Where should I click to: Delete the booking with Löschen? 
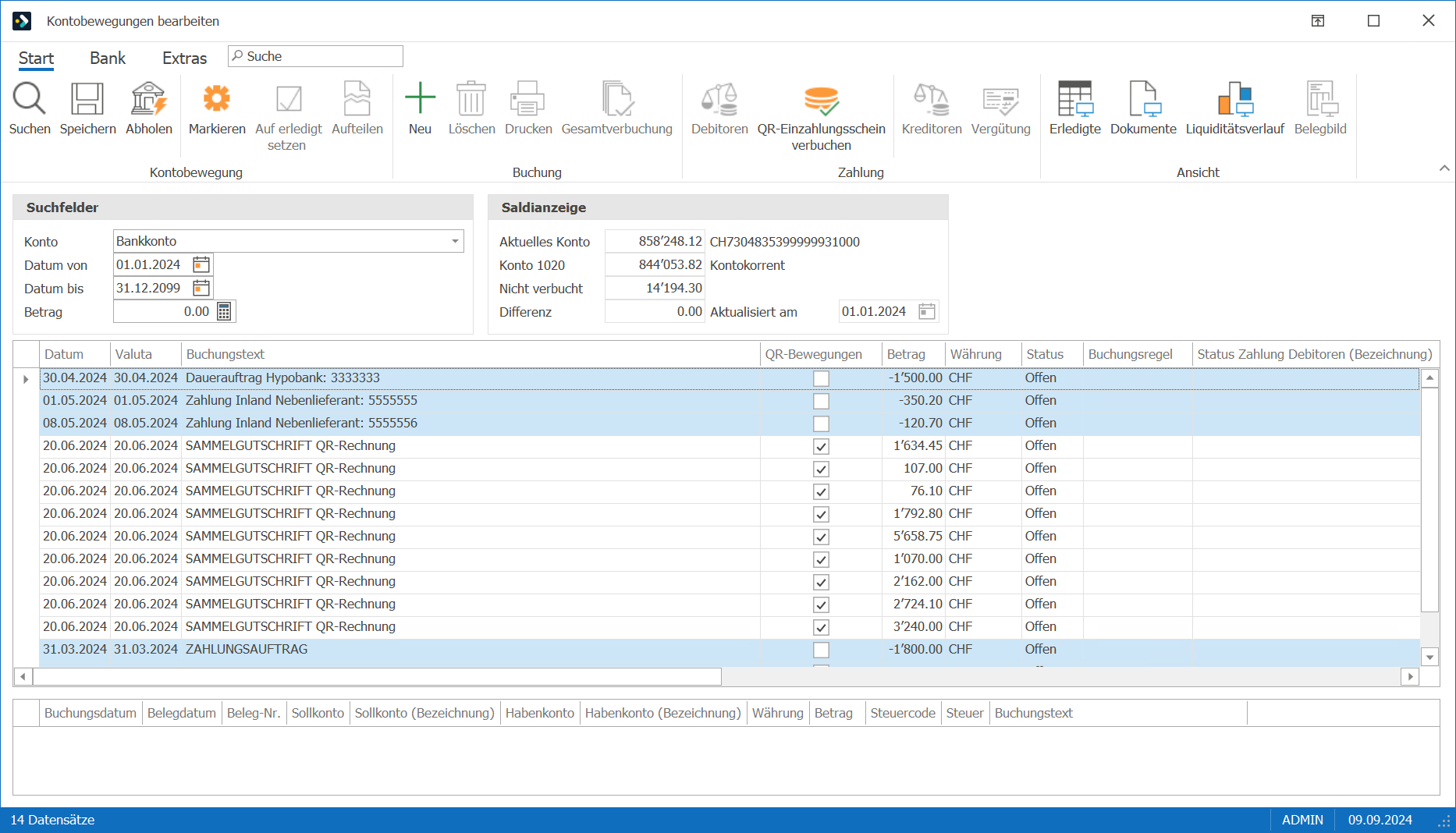tap(471, 99)
